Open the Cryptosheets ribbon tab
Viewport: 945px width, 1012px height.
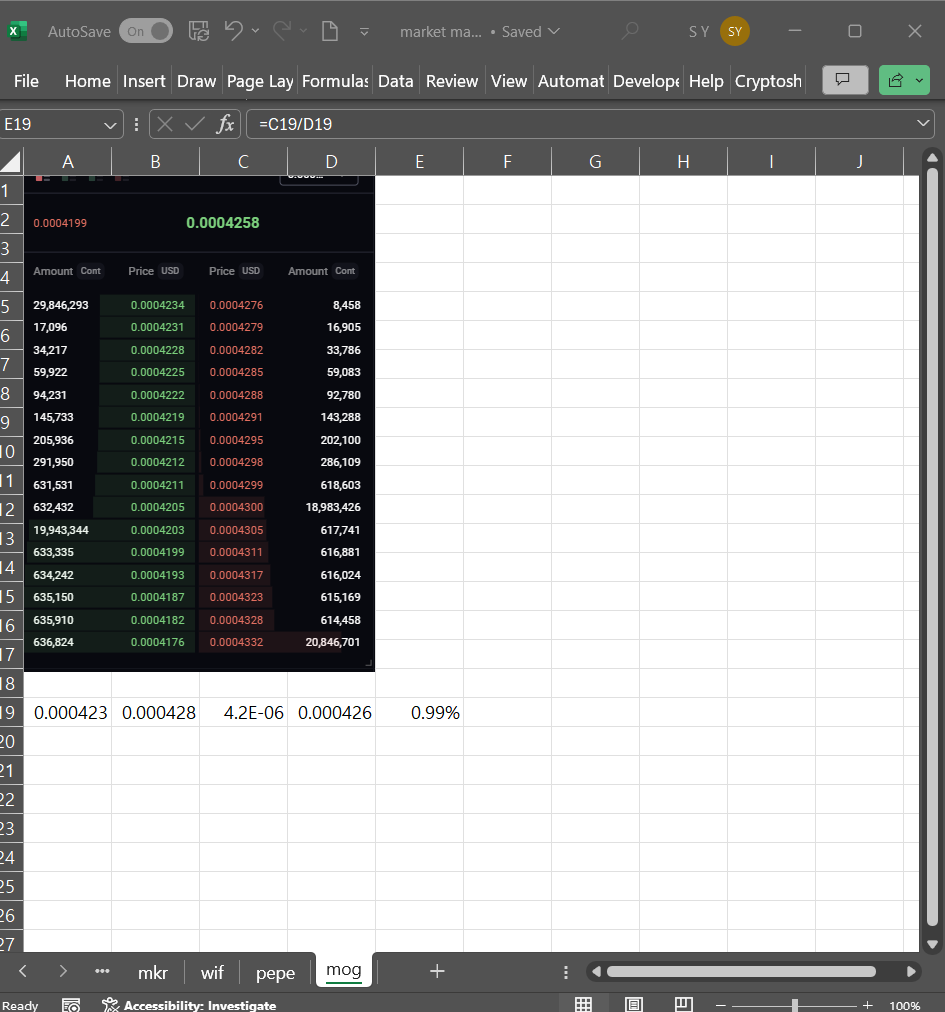click(768, 81)
